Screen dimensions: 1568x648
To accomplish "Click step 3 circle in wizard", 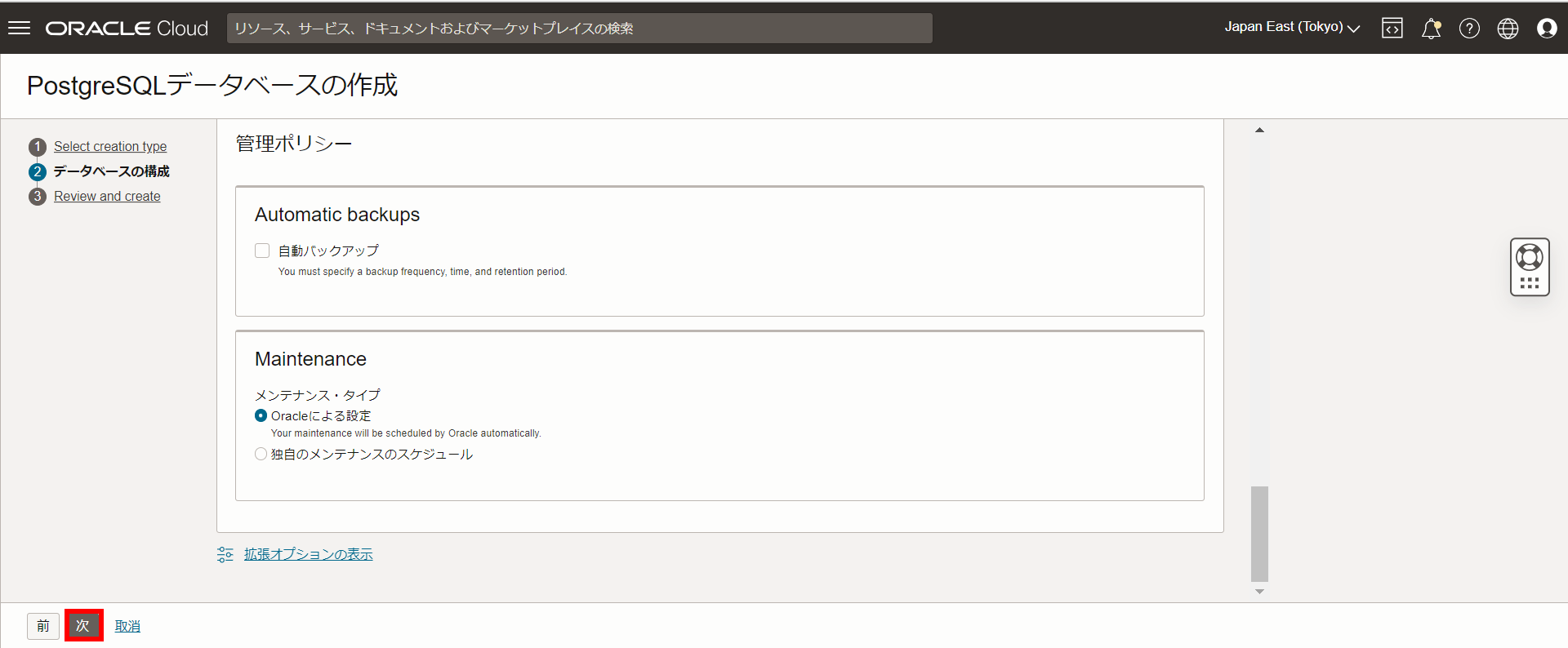I will [x=37, y=197].
